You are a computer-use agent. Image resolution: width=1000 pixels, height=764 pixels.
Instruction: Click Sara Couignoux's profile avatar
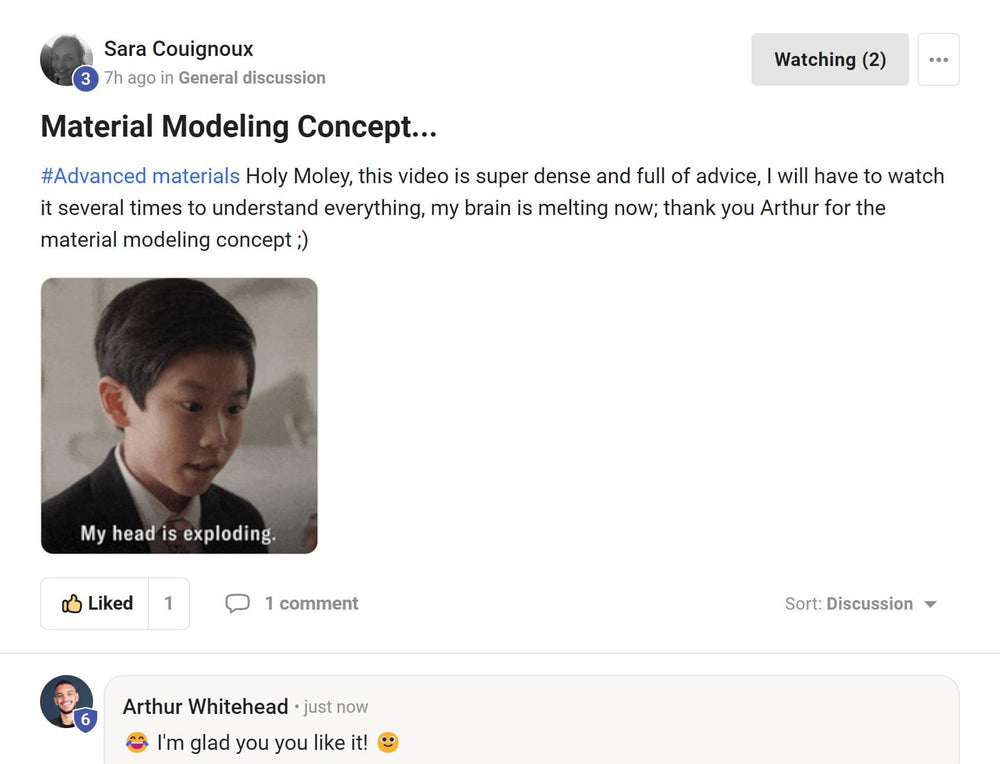tap(65, 58)
